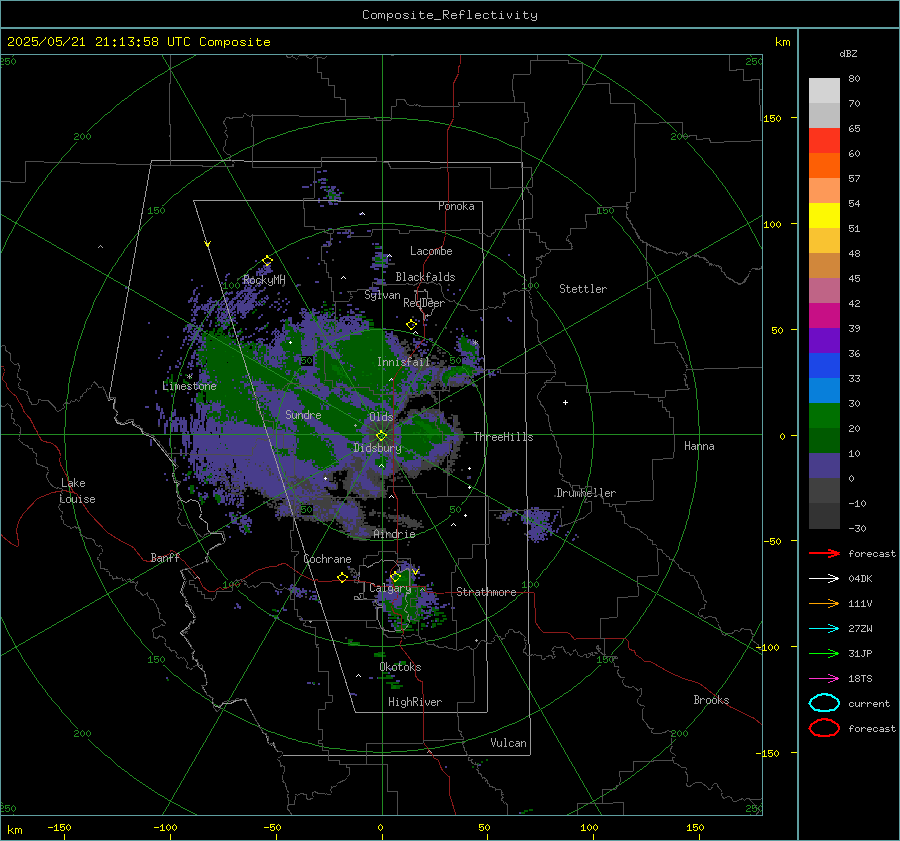
Task: Click the Cochrane city label
Action: tap(327, 559)
